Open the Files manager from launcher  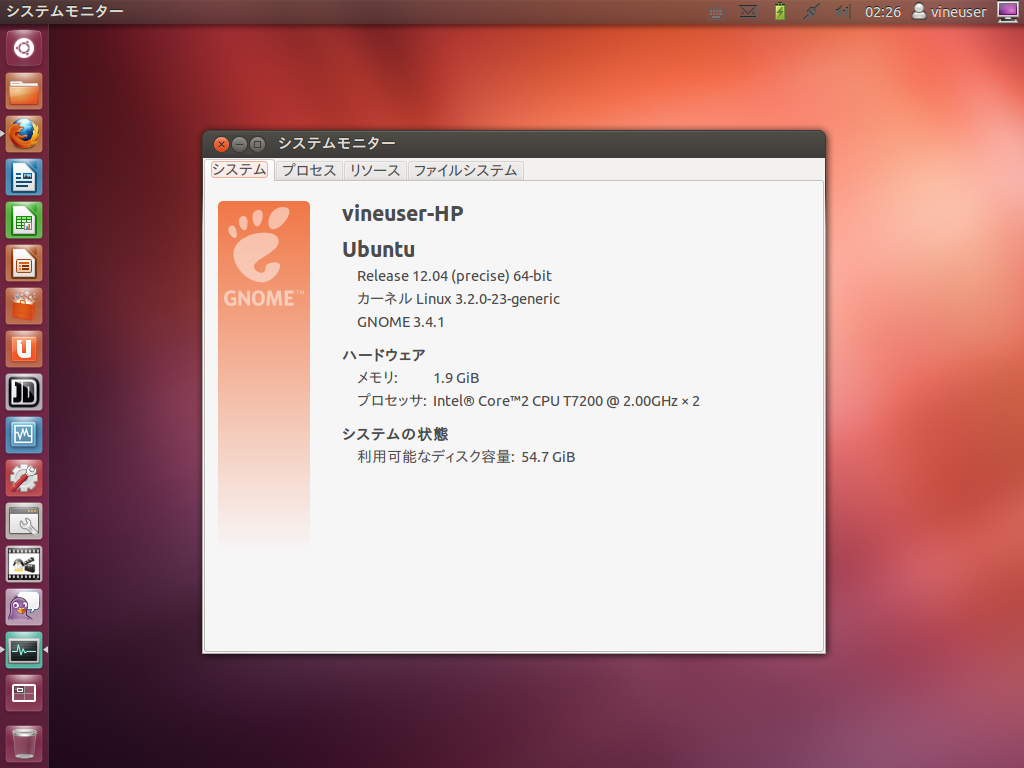tap(24, 91)
